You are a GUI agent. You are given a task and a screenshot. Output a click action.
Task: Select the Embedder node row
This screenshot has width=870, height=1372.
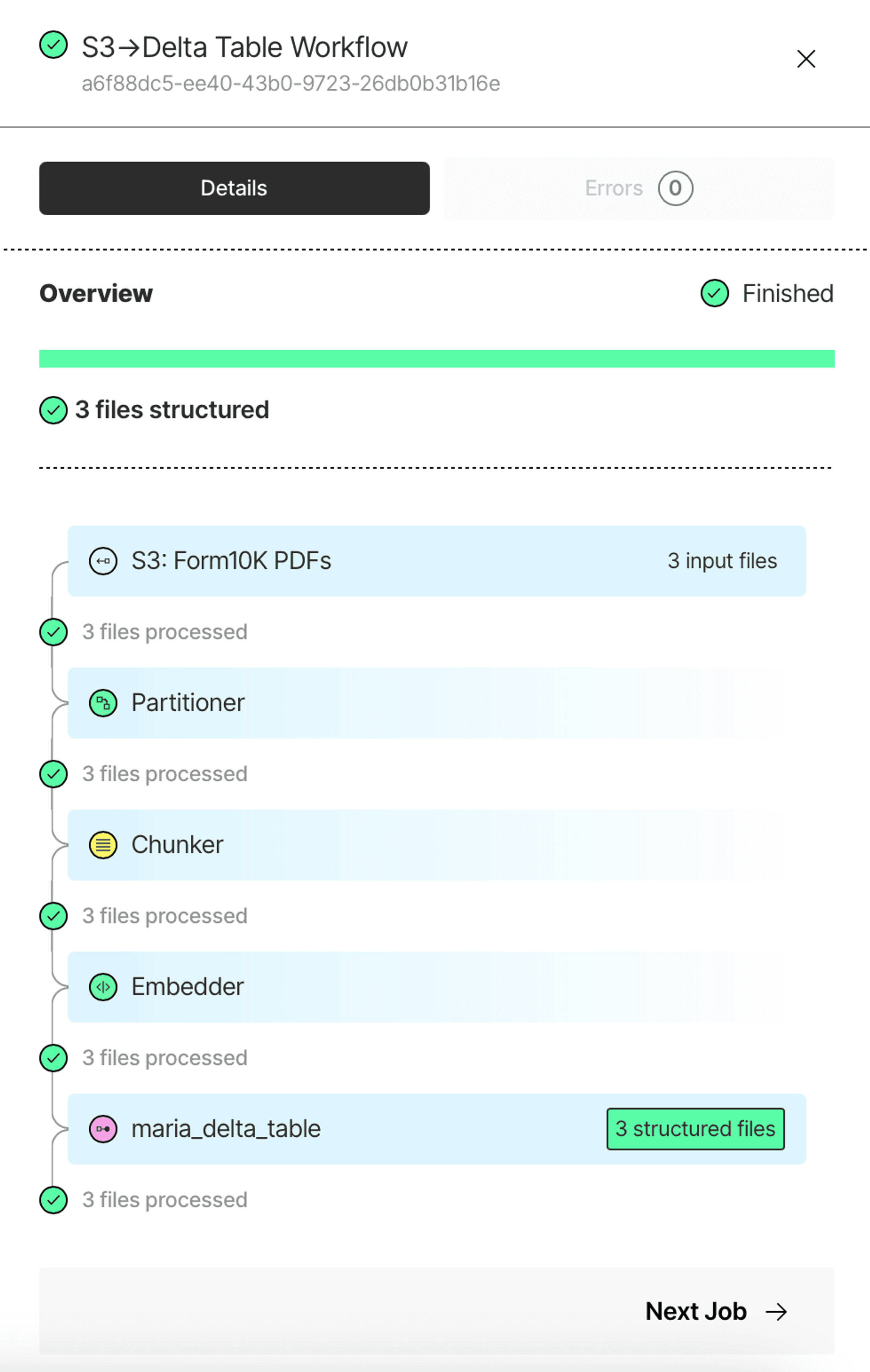click(x=437, y=987)
